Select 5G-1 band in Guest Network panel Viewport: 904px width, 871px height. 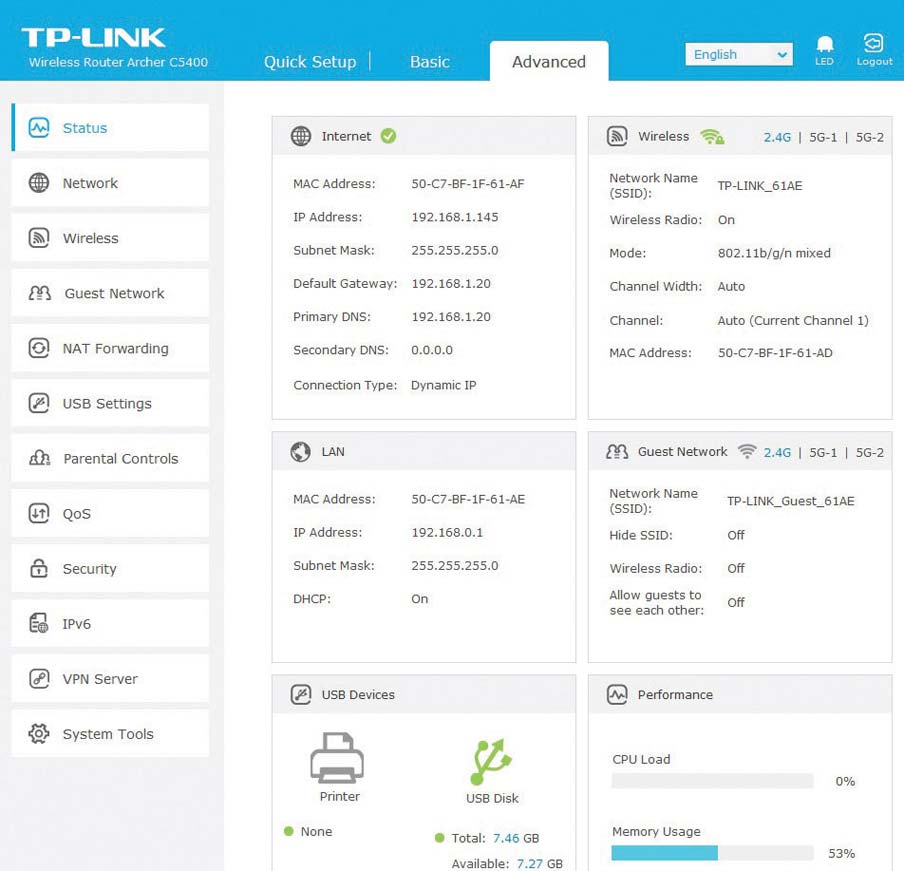[823, 453]
